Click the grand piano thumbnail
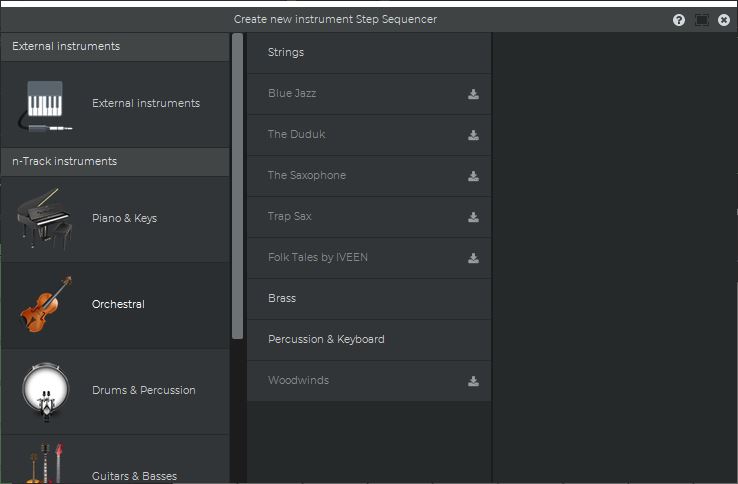 tap(45, 218)
